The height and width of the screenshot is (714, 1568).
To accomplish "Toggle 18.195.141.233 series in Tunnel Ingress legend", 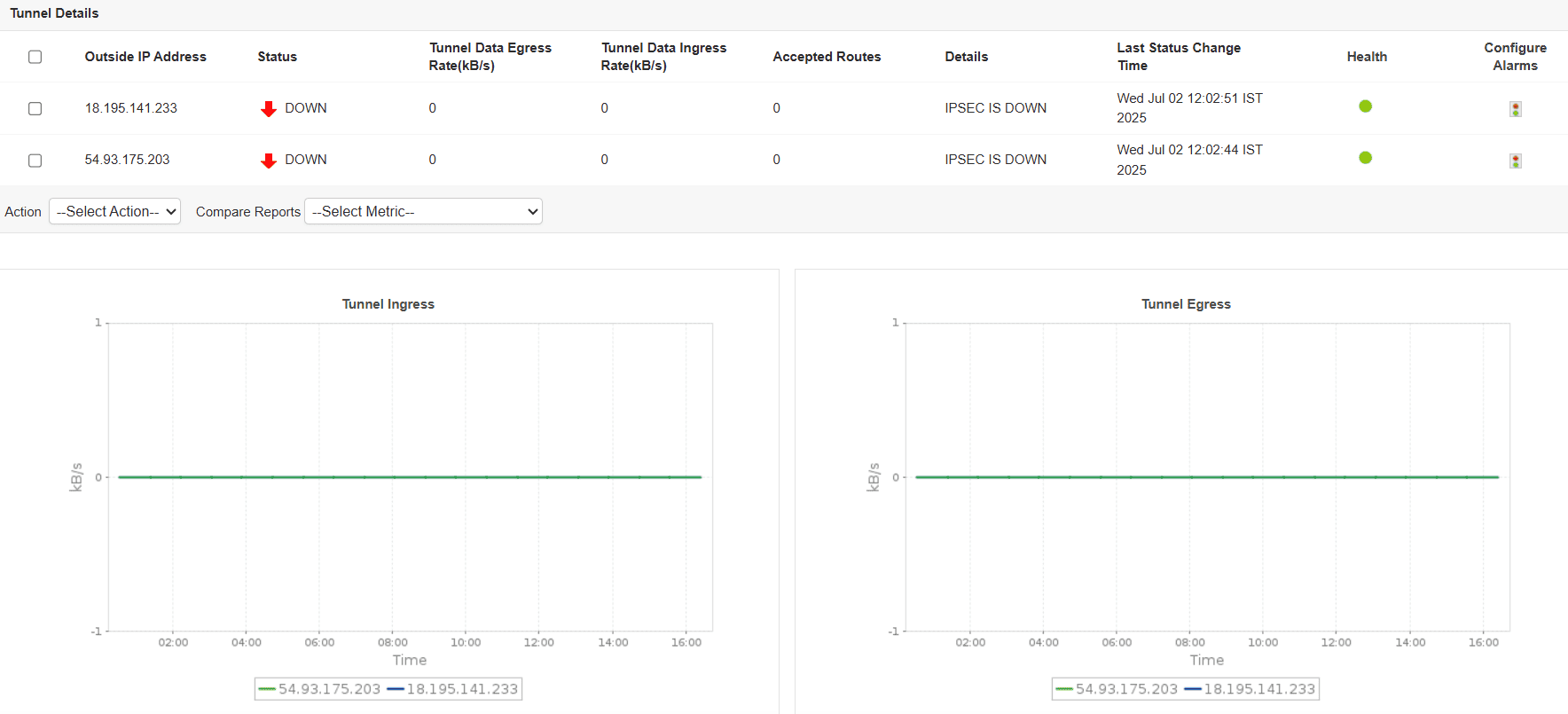I will 453,689.
